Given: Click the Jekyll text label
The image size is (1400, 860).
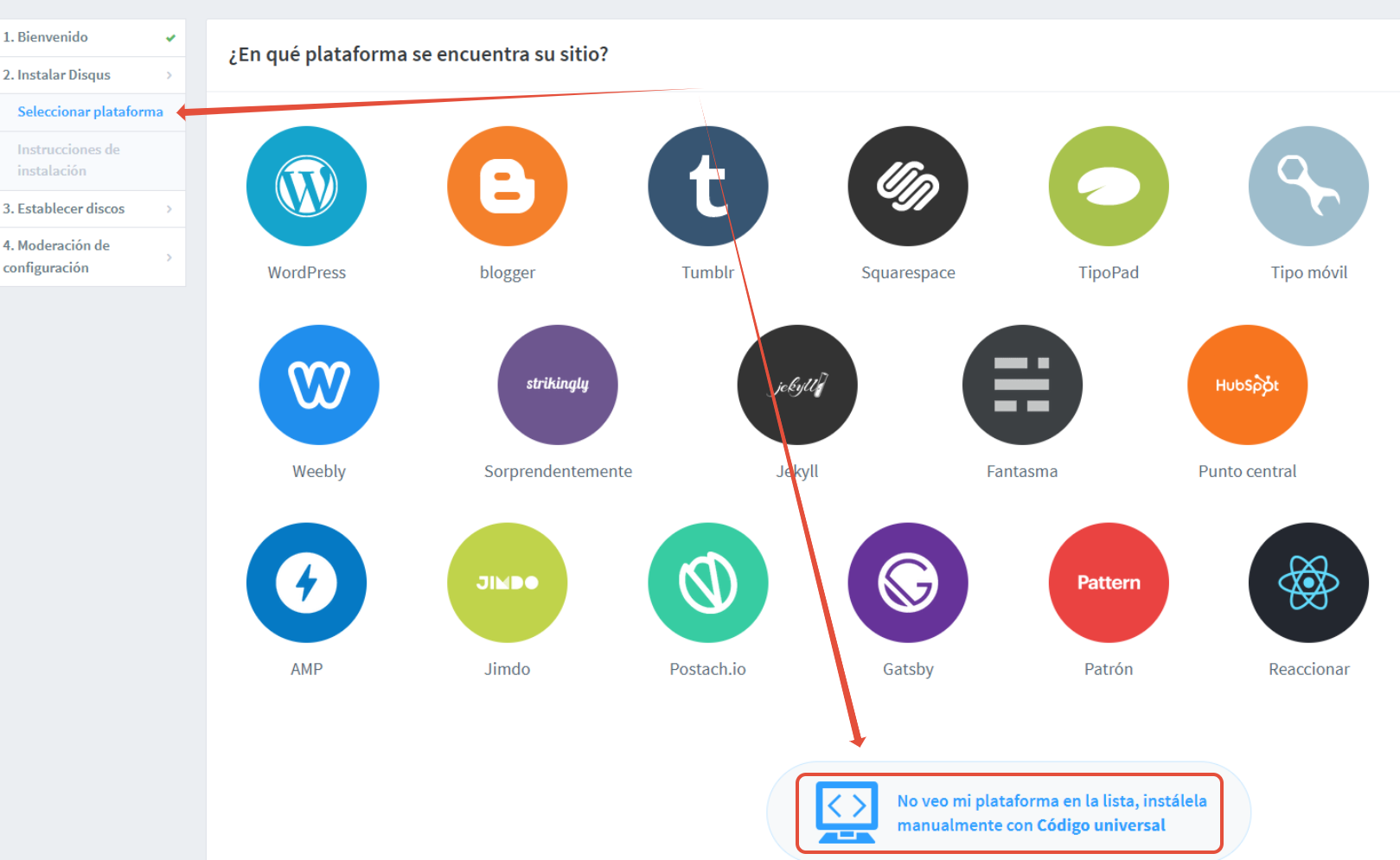Looking at the screenshot, I should [x=797, y=472].
